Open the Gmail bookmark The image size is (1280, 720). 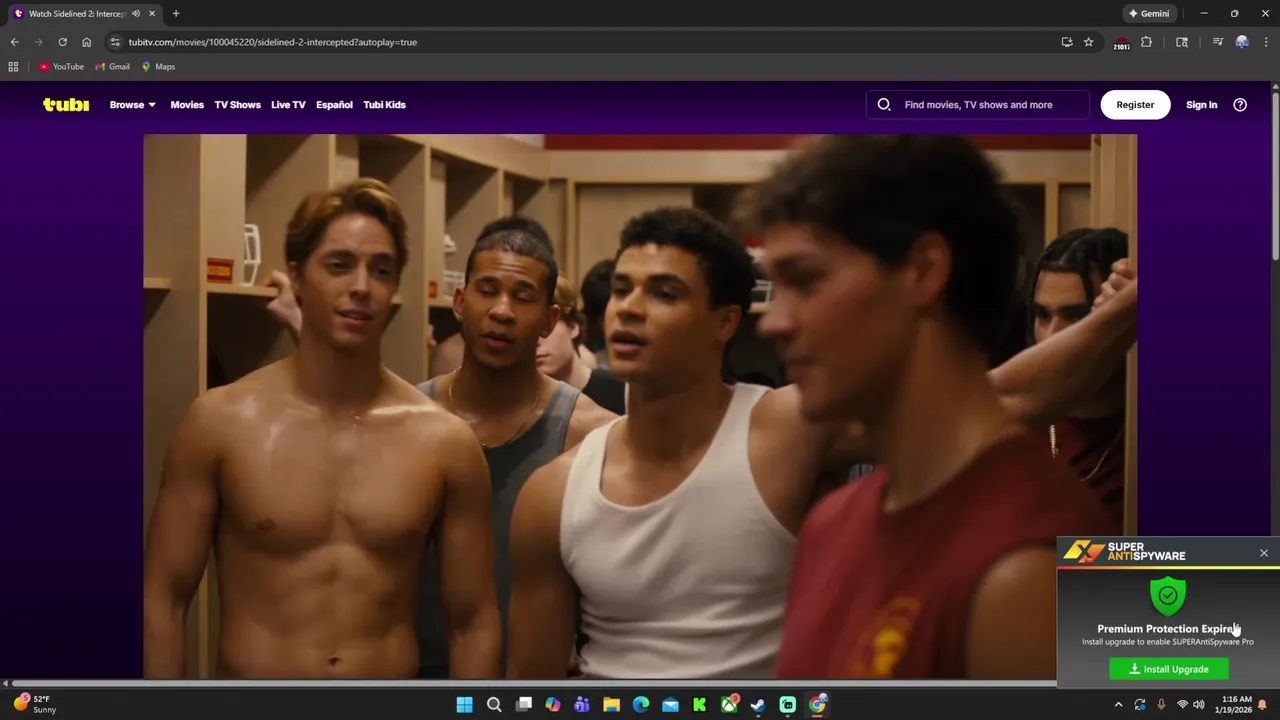click(112, 67)
